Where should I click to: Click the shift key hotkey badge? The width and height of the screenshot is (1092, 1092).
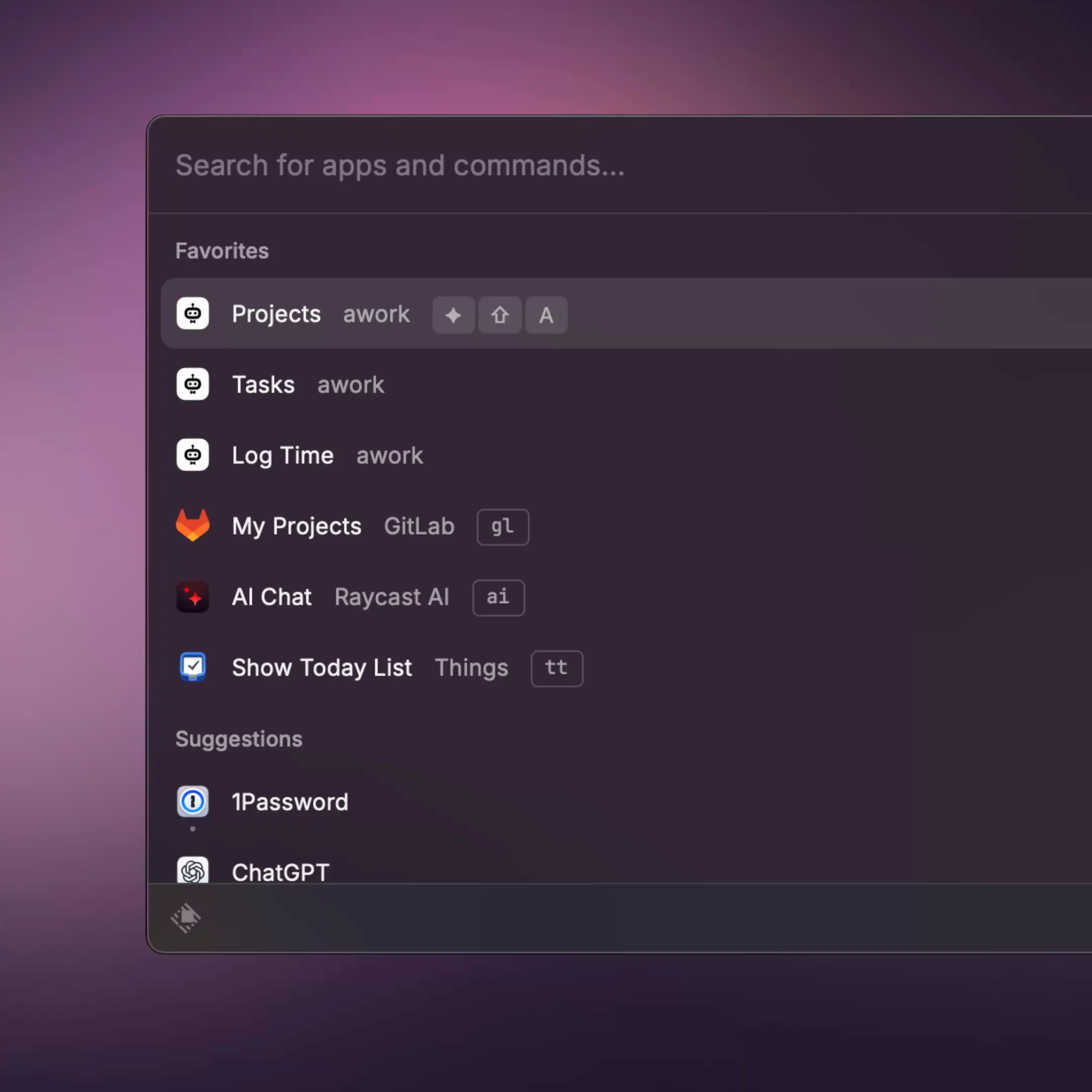[499, 315]
